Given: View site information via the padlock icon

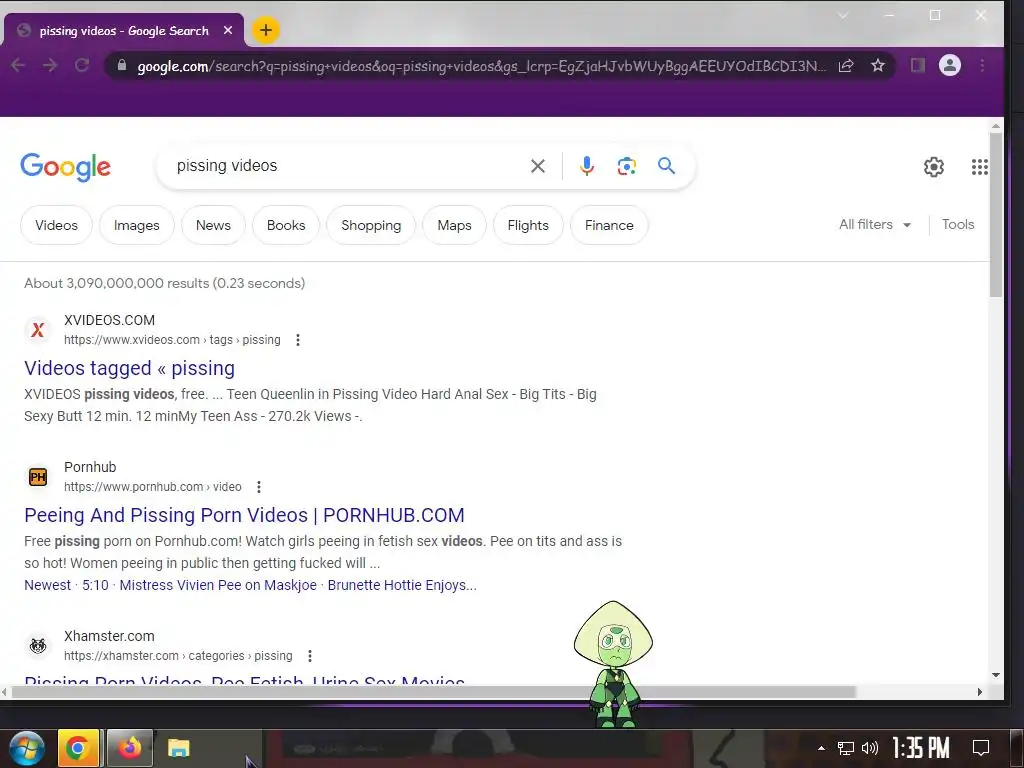Looking at the screenshot, I should tap(122, 65).
